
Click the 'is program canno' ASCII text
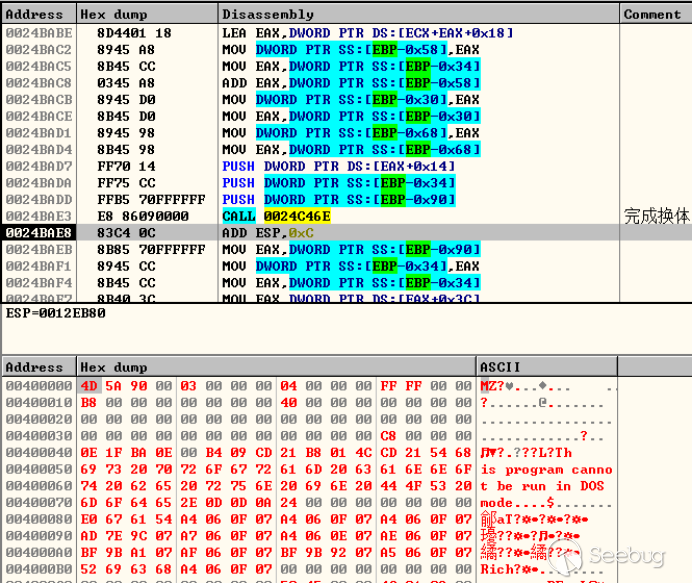point(545,469)
